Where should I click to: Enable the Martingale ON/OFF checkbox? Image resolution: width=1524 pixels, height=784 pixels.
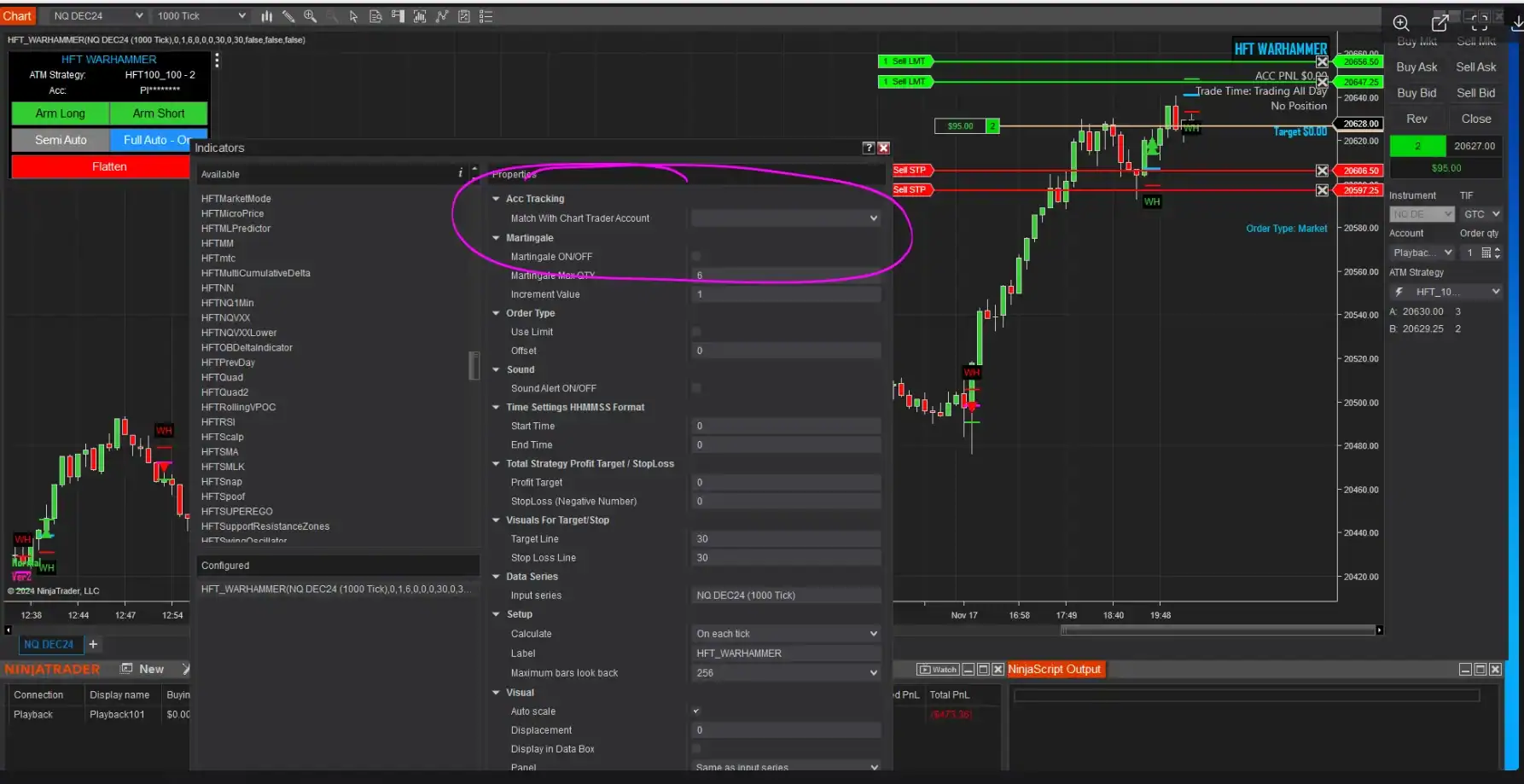[696, 257]
